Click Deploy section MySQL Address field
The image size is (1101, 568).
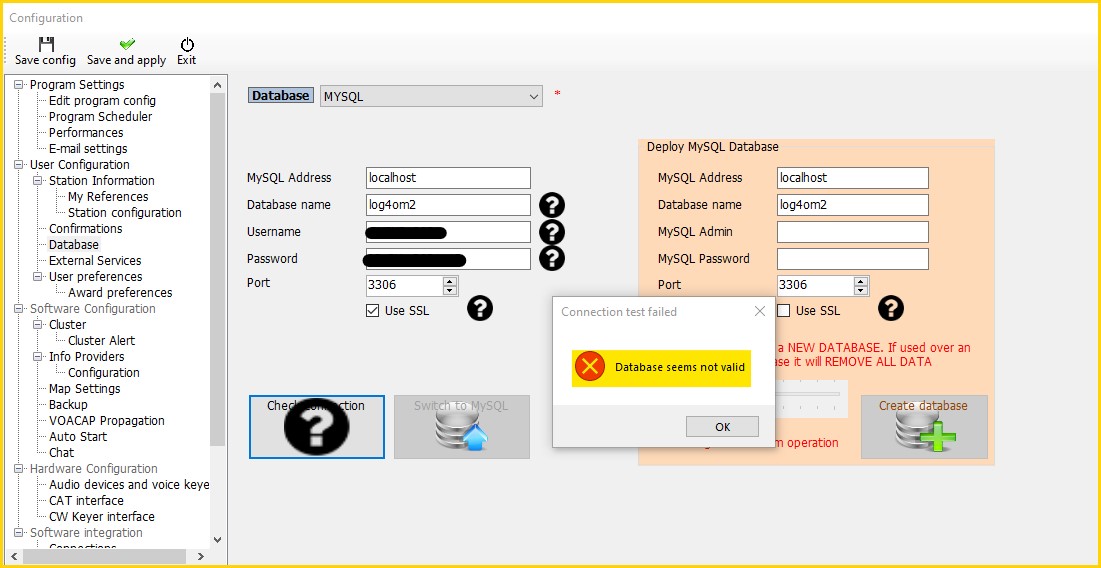tap(853, 178)
